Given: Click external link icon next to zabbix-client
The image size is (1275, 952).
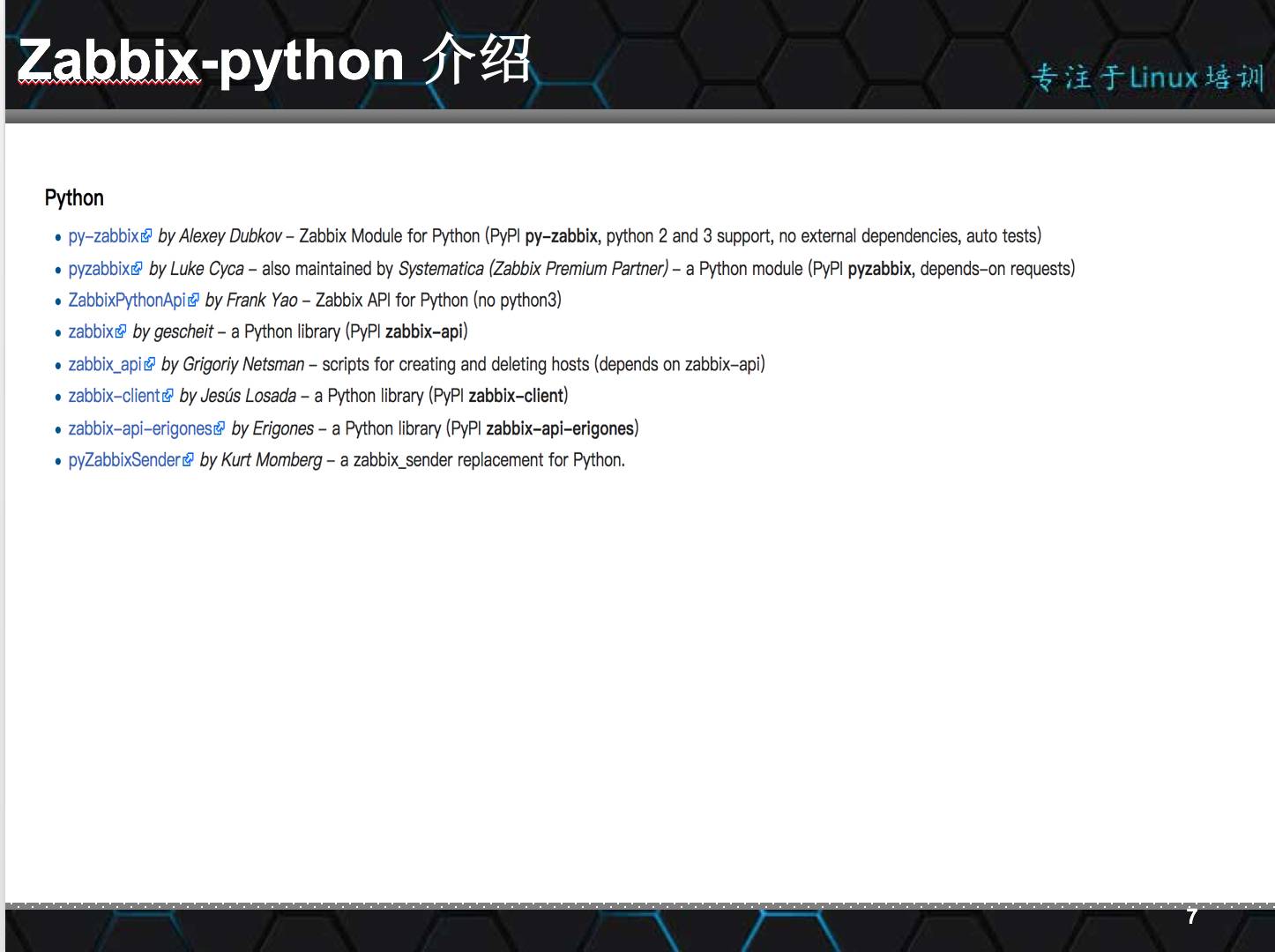Looking at the screenshot, I should click(x=168, y=397).
